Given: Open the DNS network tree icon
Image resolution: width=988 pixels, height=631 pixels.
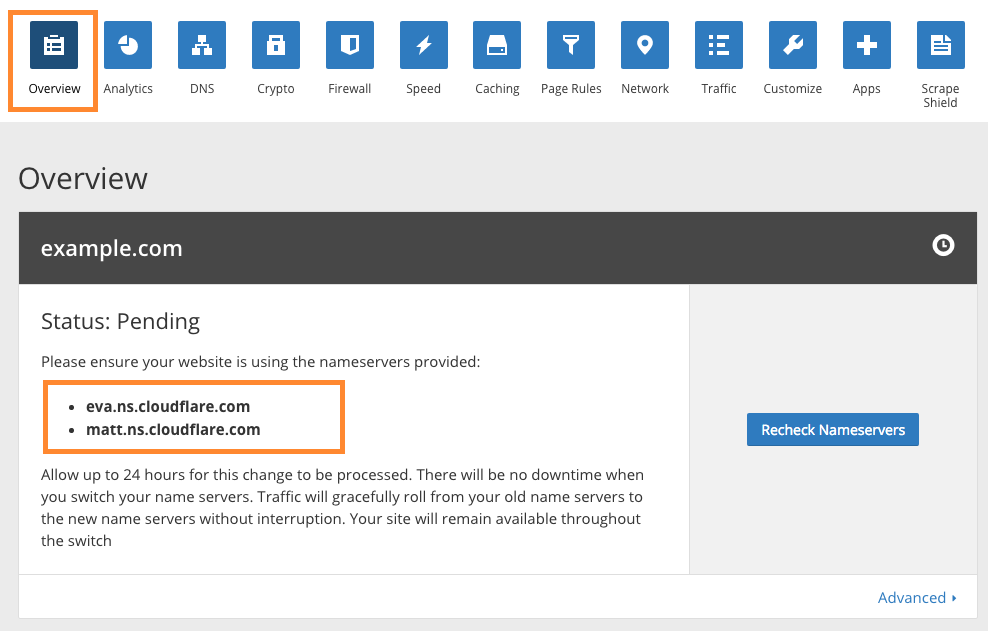Looking at the screenshot, I should pyautogui.click(x=202, y=45).
